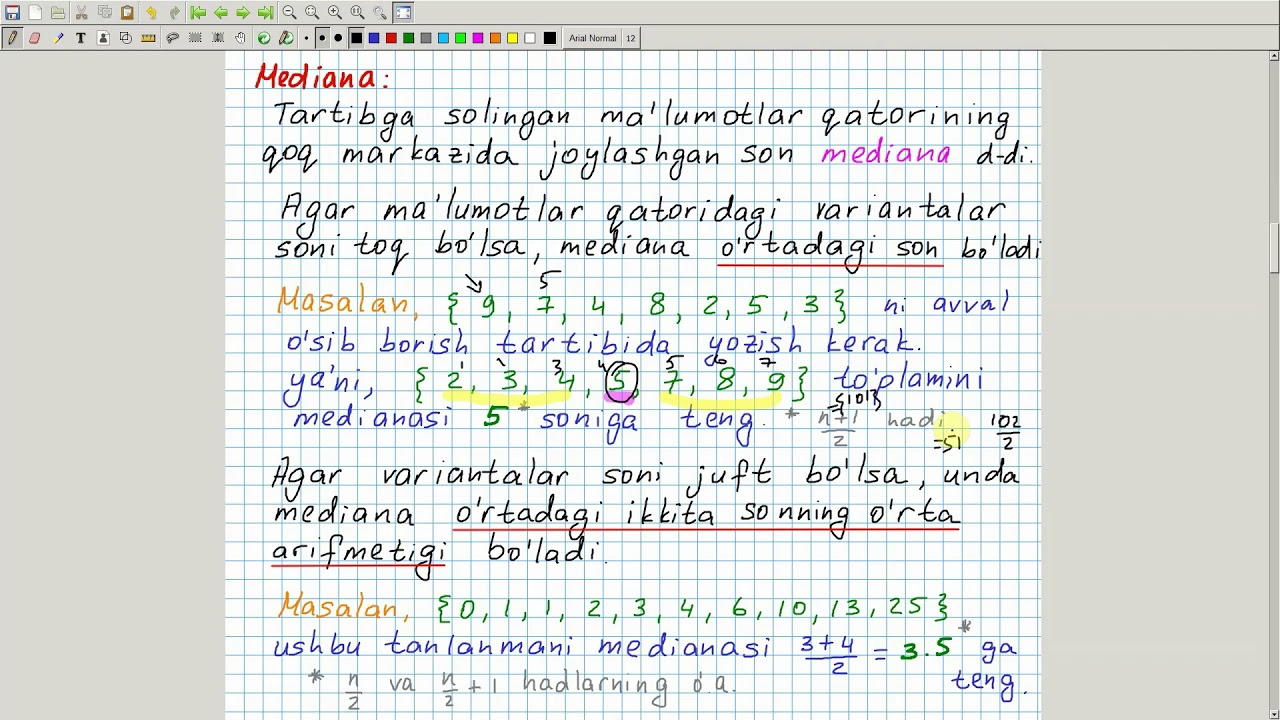Click the default pen settings icon
The height and width of the screenshot is (720, 1280).
click(286, 38)
